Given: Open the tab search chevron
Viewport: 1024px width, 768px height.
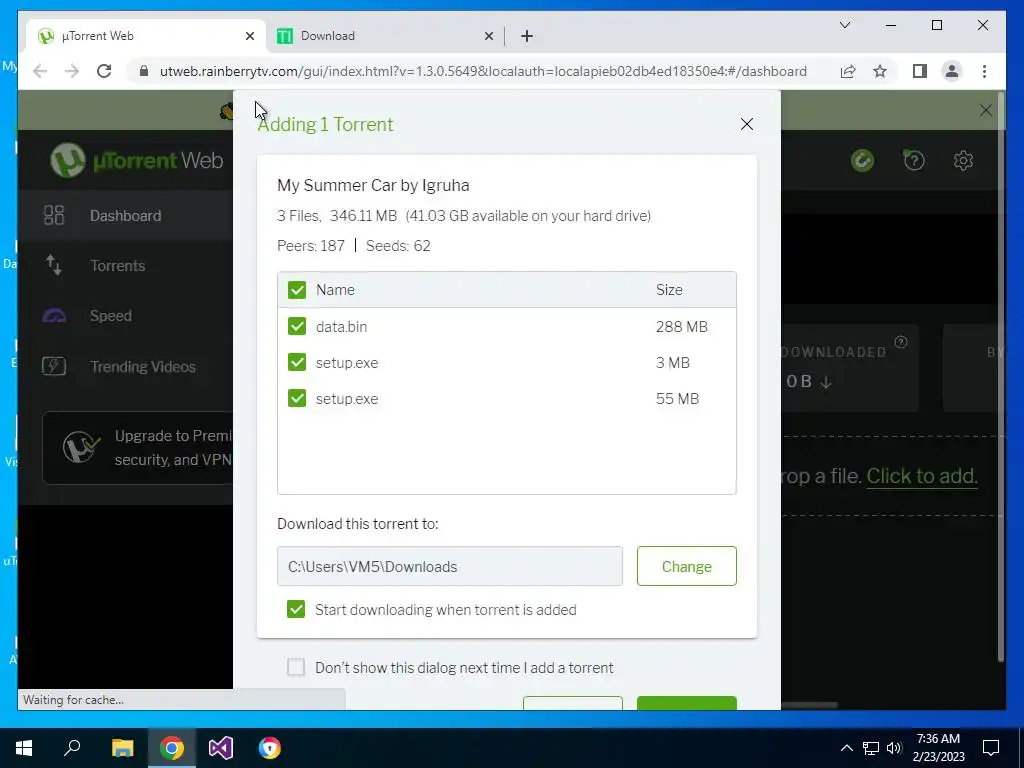Looking at the screenshot, I should pyautogui.click(x=844, y=25).
